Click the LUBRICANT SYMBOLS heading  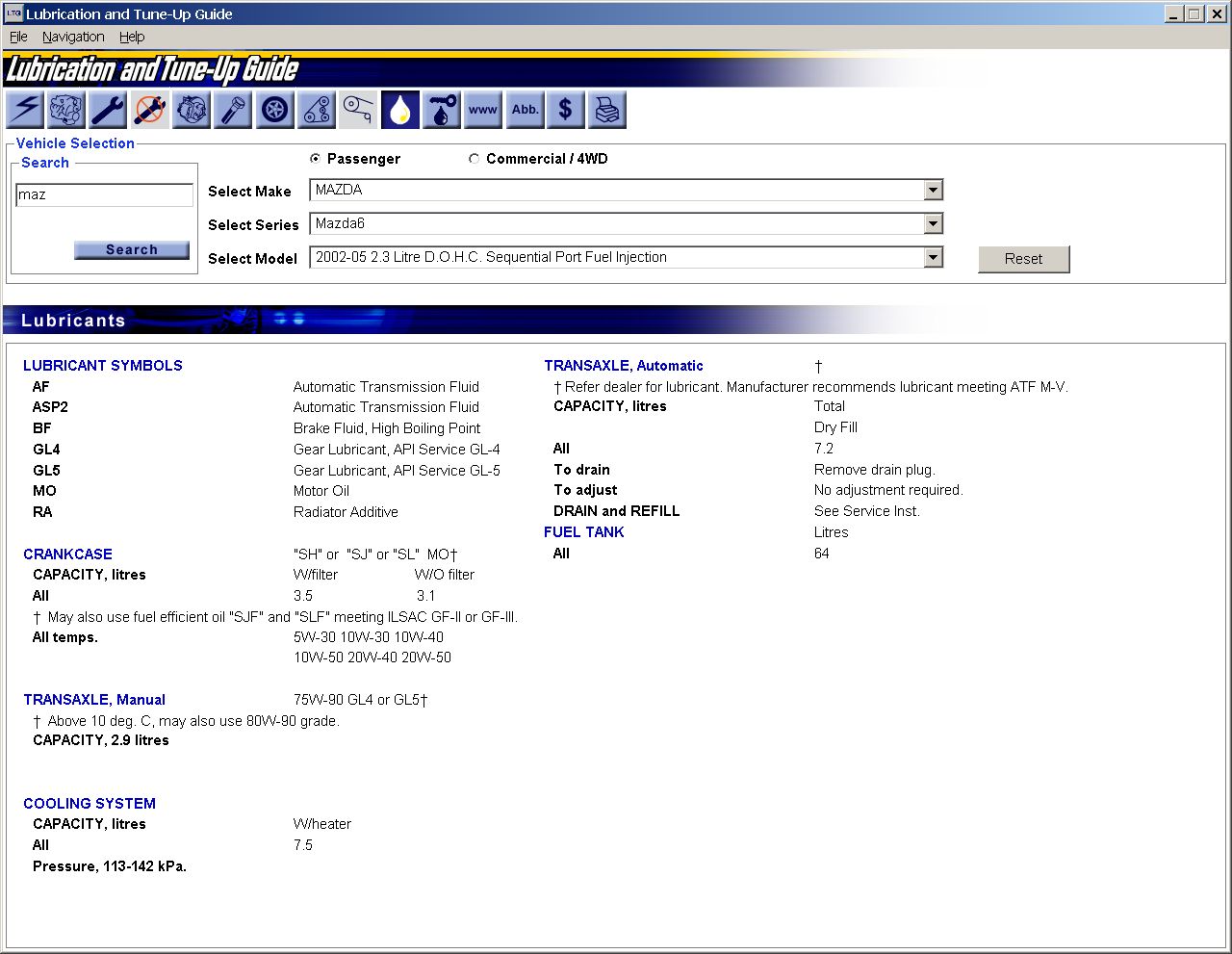[103, 366]
